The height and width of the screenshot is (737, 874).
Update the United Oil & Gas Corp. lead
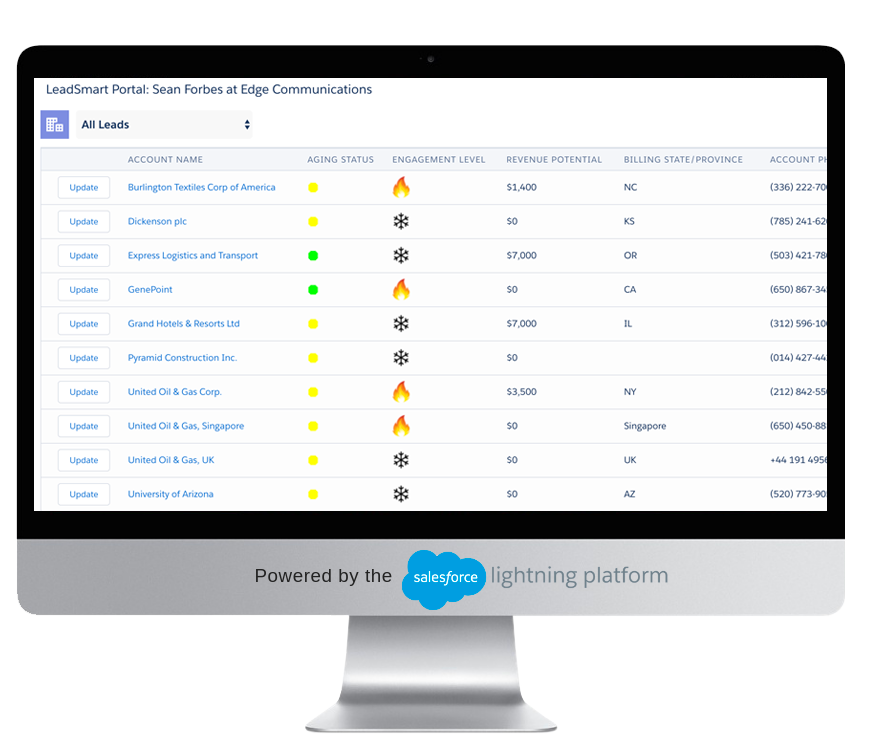[x=84, y=392]
